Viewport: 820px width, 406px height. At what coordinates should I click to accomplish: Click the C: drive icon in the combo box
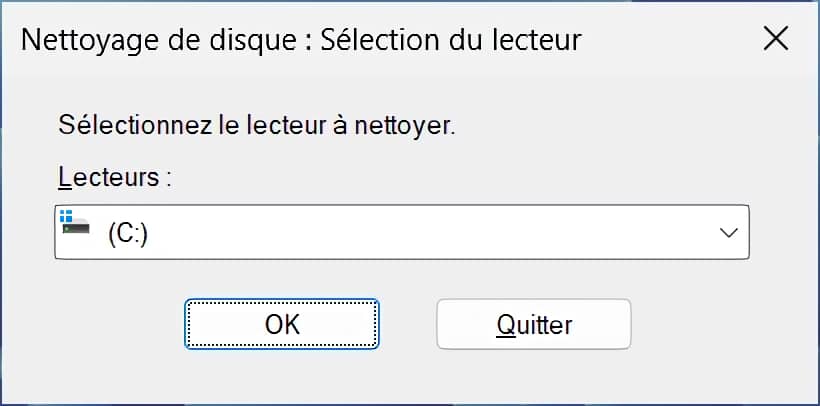click(75, 222)
